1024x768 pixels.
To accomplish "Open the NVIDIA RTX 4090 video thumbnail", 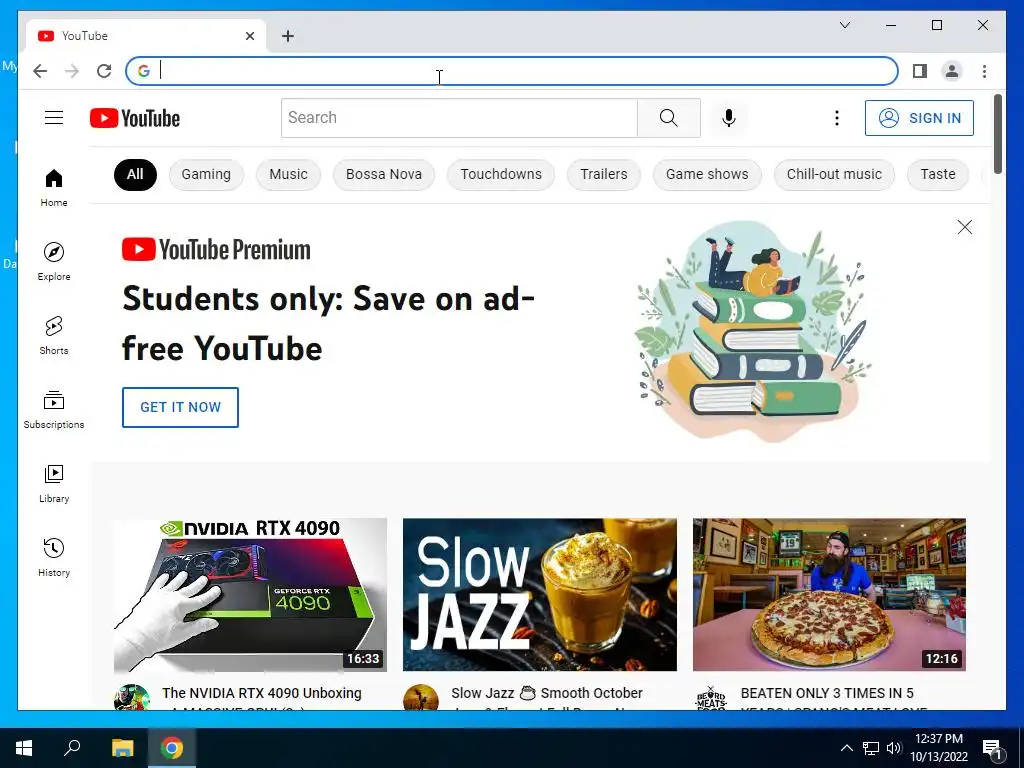I will pos(250,594).
